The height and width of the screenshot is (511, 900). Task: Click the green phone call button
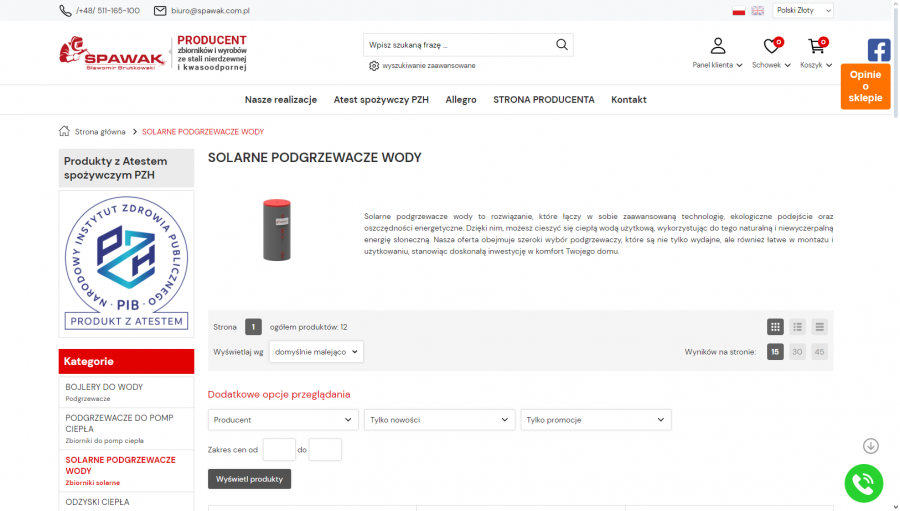863,483
